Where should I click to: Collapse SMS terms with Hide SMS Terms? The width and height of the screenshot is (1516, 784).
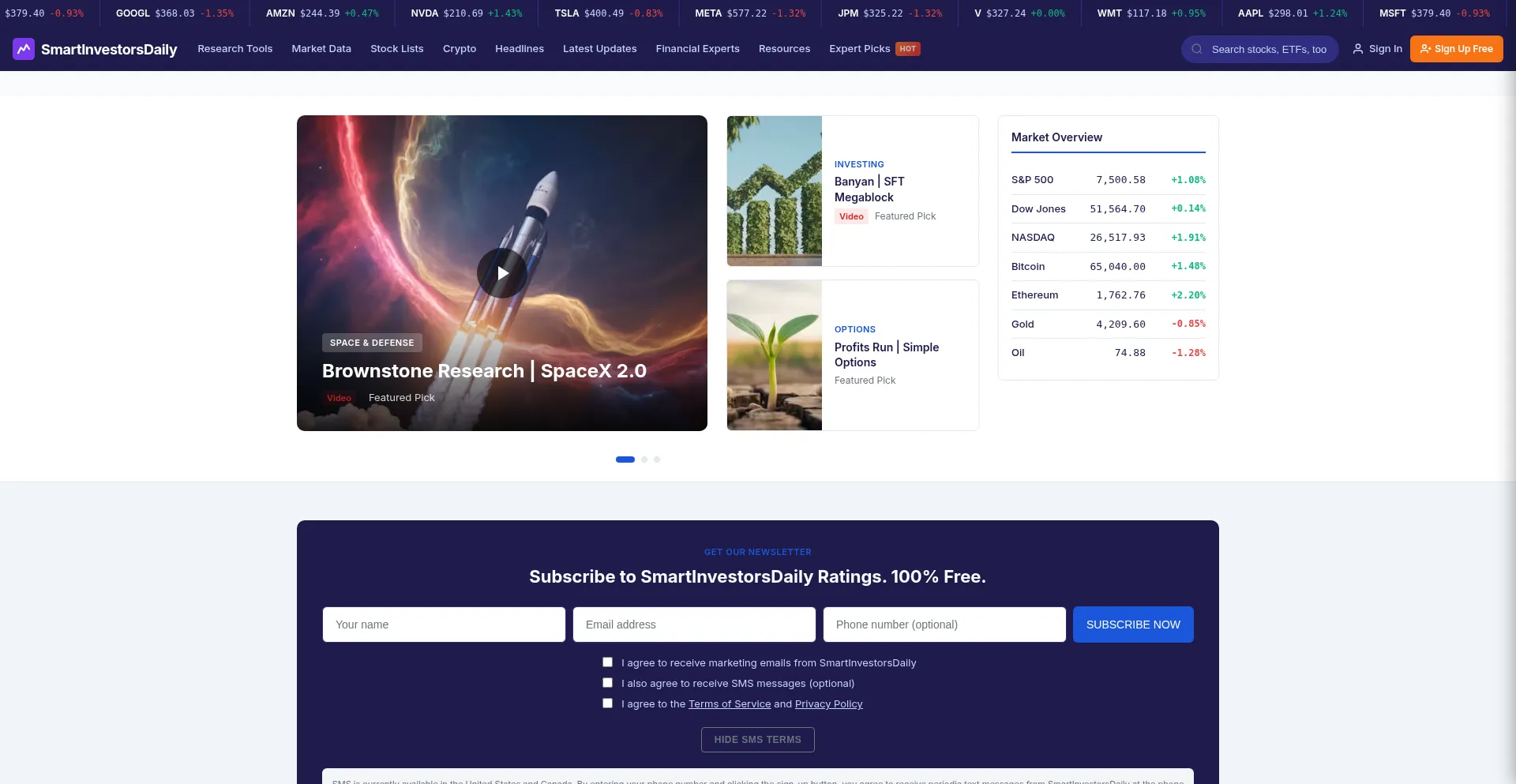[x=758, y=740]
